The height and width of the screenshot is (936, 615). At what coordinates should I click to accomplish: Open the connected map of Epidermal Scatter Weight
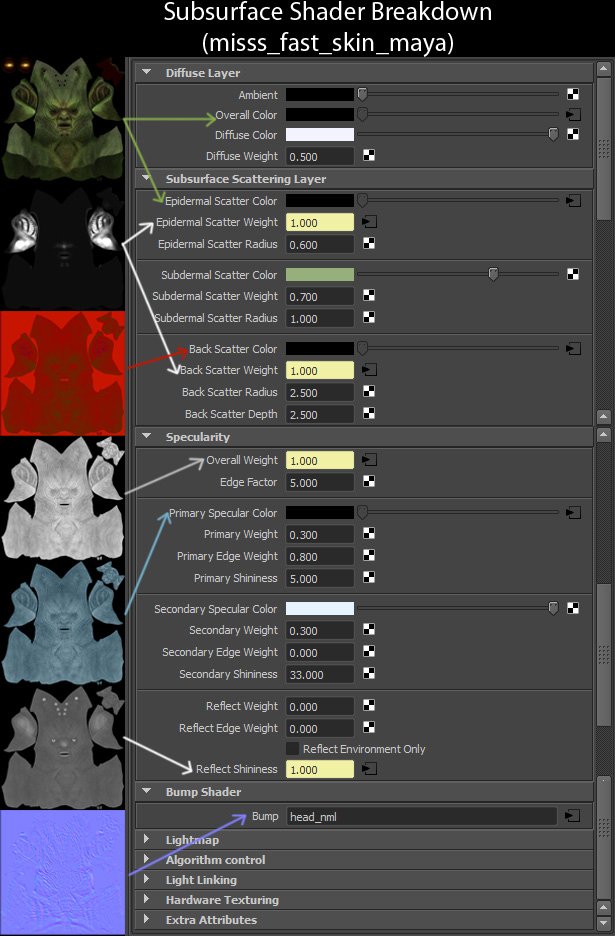(370, 222)
